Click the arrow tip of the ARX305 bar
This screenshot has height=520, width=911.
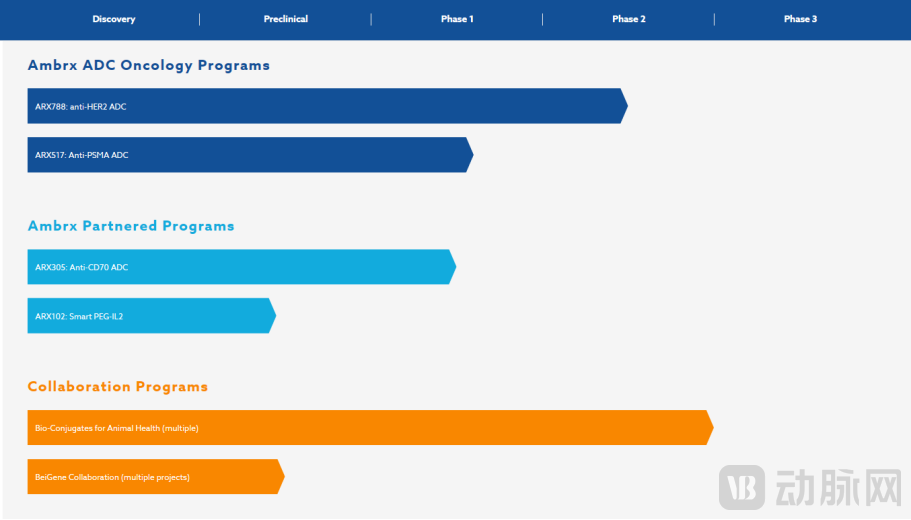452,267
